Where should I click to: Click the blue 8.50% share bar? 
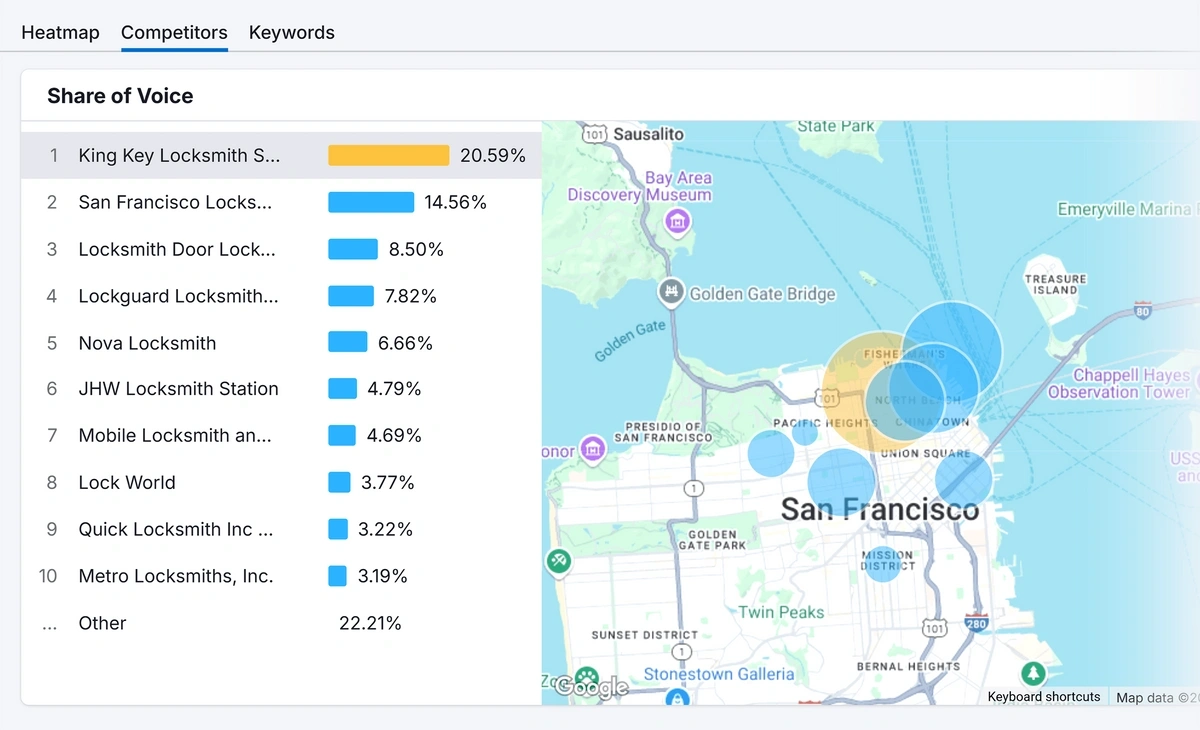[x=353, y=249]
